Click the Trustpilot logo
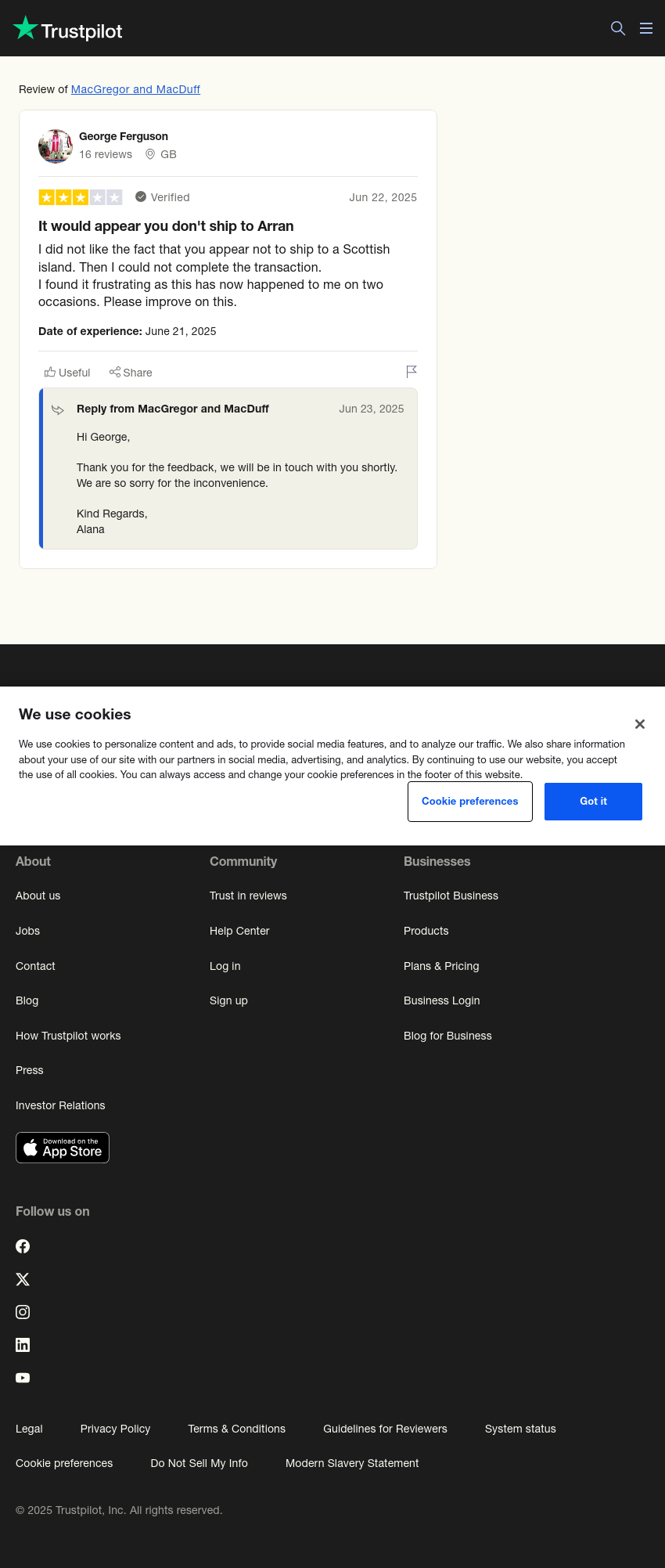 (x=68, y=29)
